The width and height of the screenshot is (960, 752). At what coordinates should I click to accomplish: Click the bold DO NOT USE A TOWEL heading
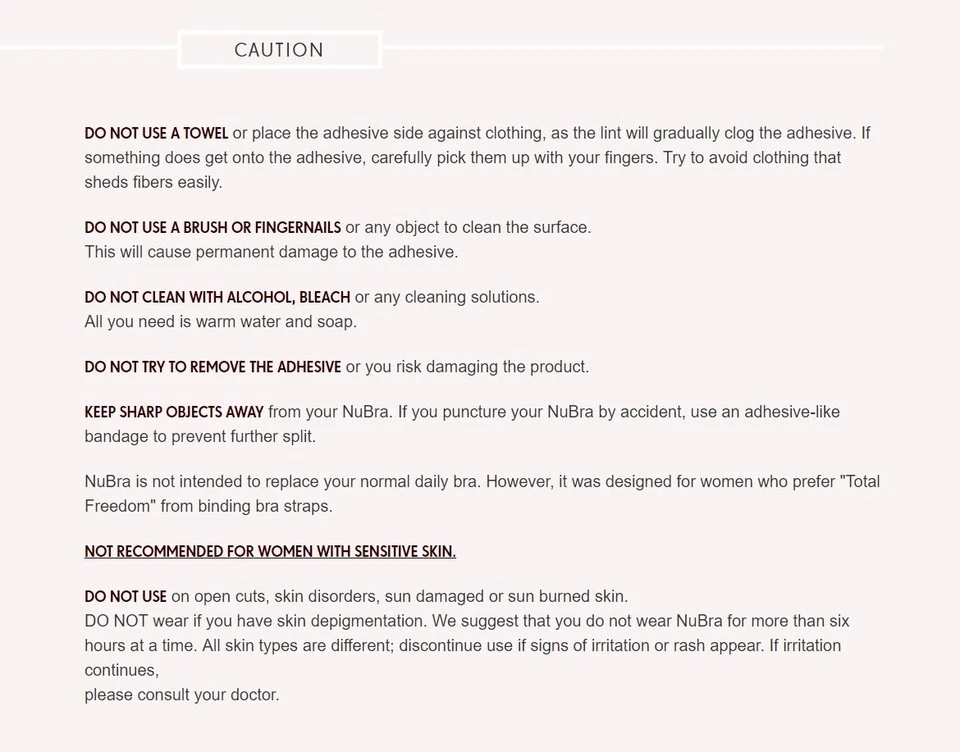coord(156,133)
